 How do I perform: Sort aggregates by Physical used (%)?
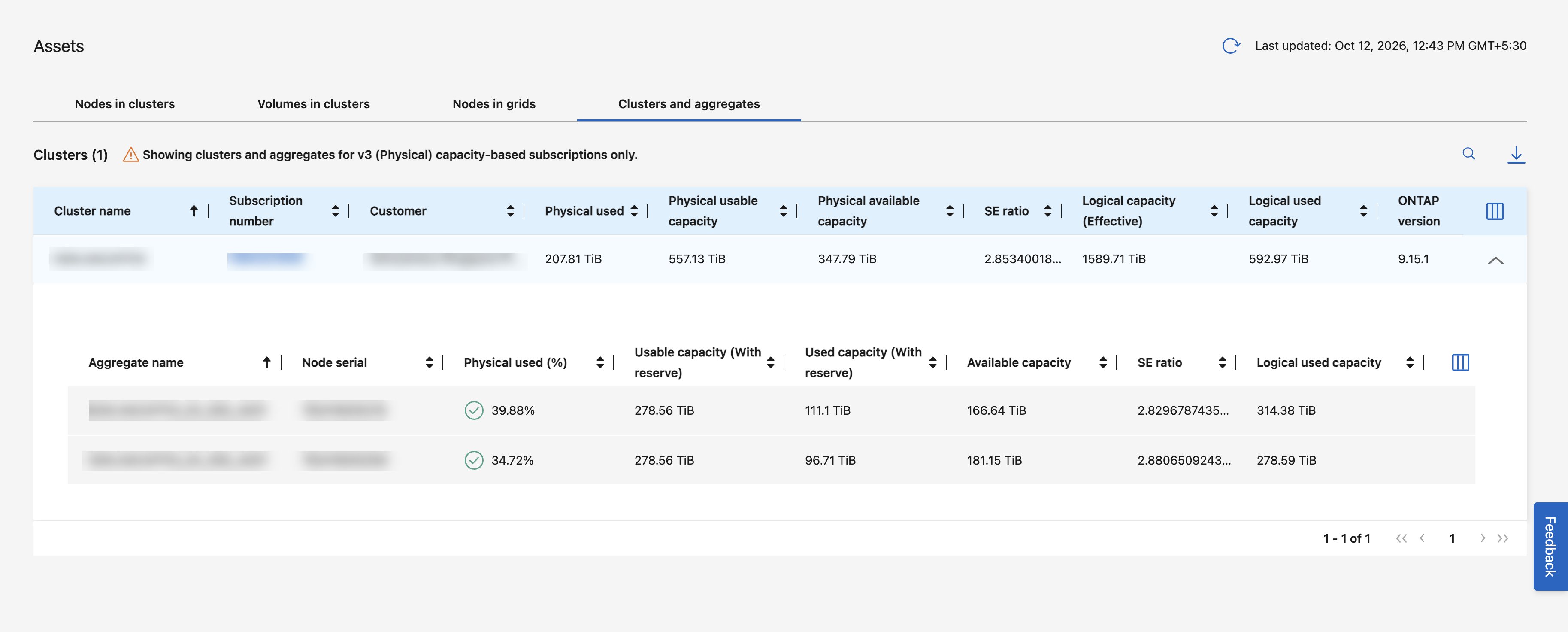600,362
